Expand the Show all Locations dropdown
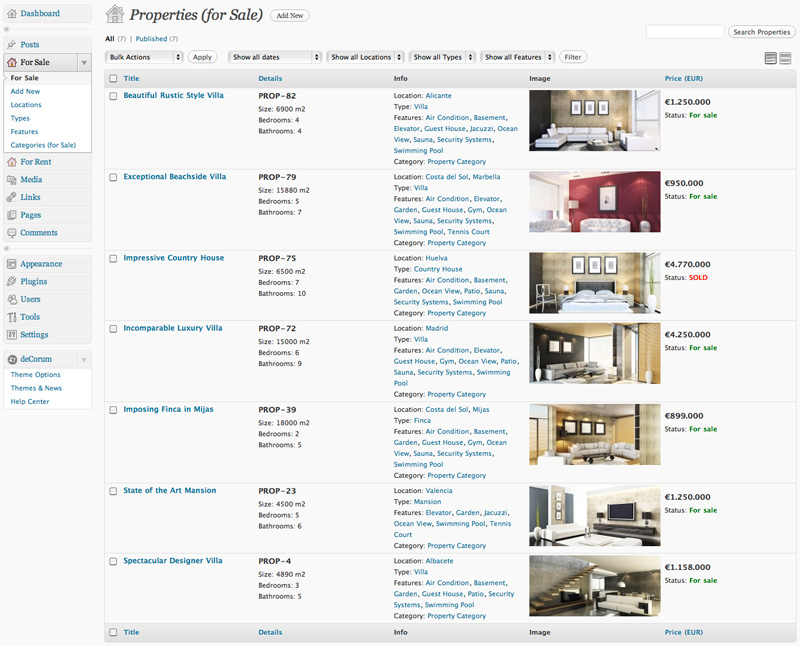 tap(365, 57)
